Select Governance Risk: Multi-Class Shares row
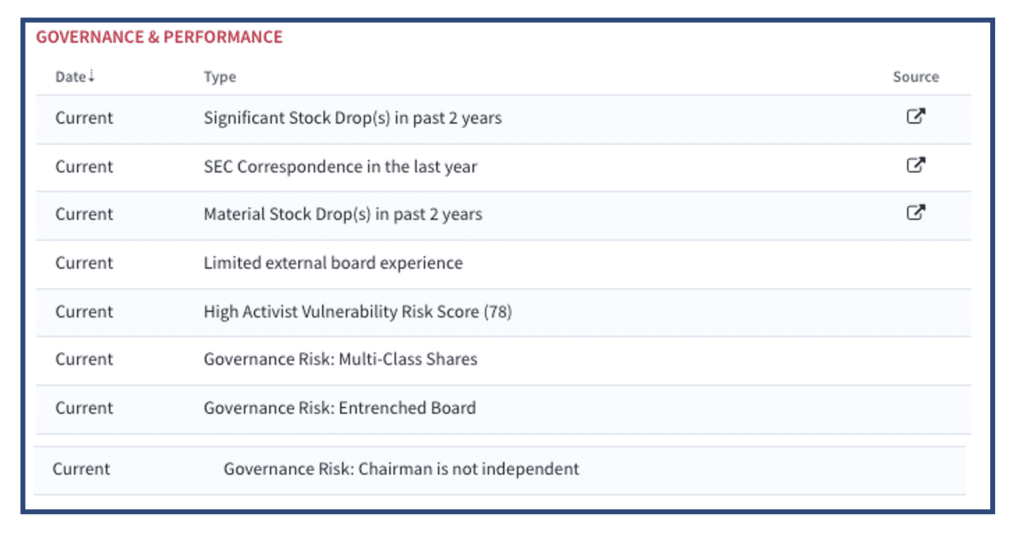Image resolution: width=1024 pixels, height=534 pixels. [x=504, y=360]
